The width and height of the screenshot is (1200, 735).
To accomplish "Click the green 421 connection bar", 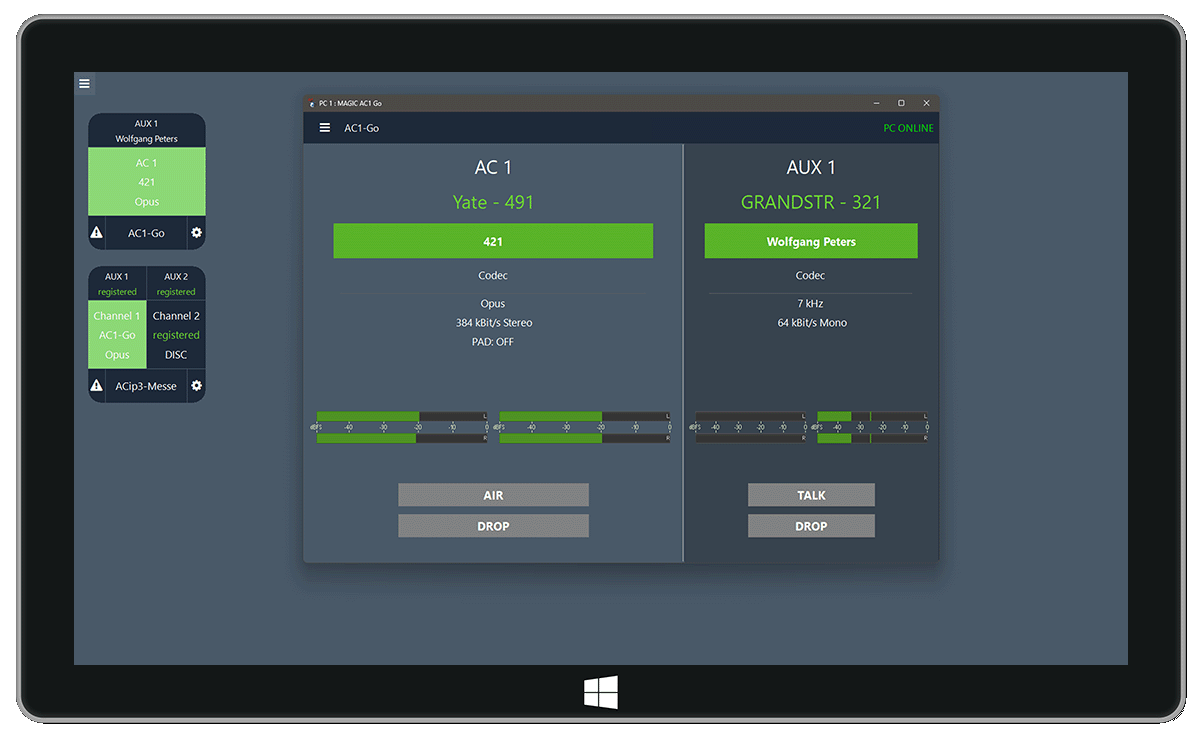I will (x=493, y=241).
